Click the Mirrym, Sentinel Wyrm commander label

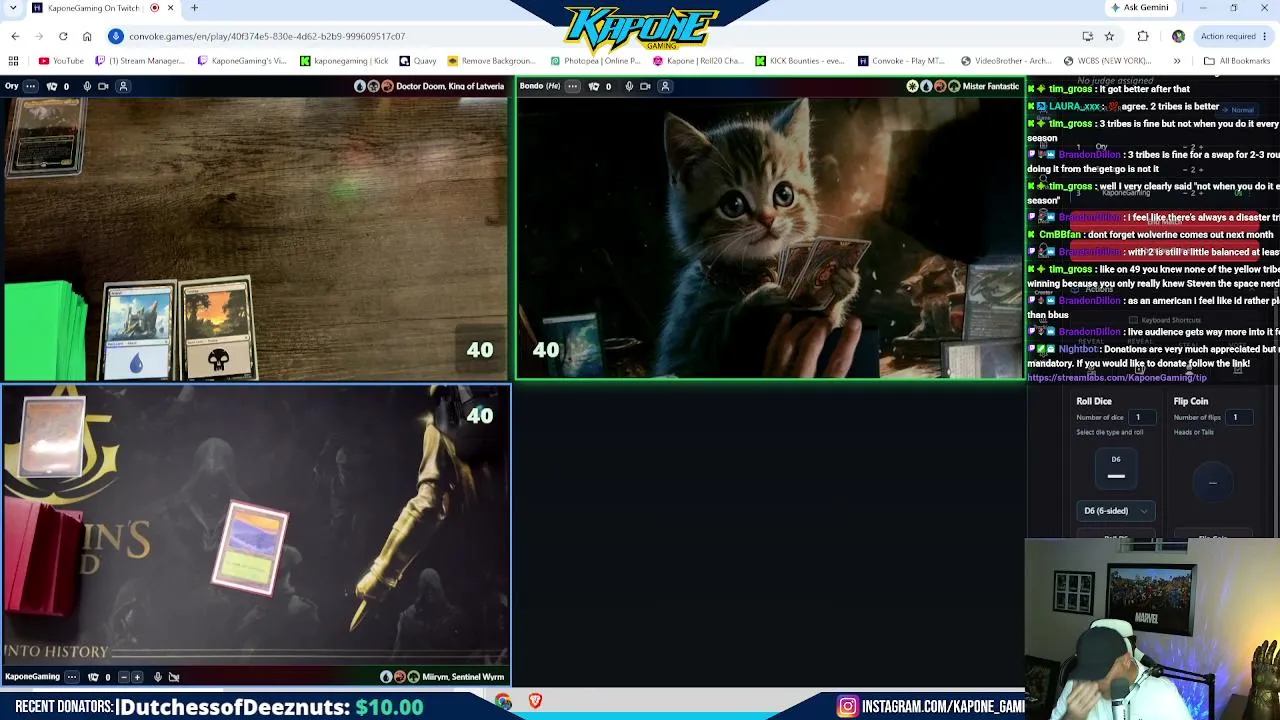(x=463, y=677)
